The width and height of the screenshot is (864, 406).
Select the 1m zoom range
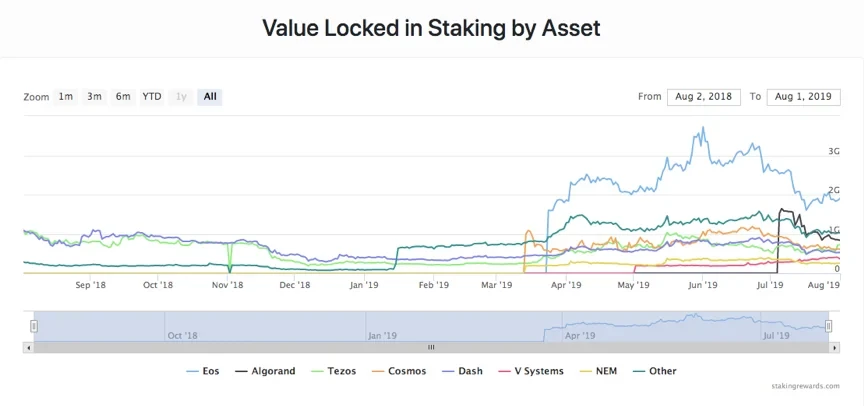click(66, 97)
